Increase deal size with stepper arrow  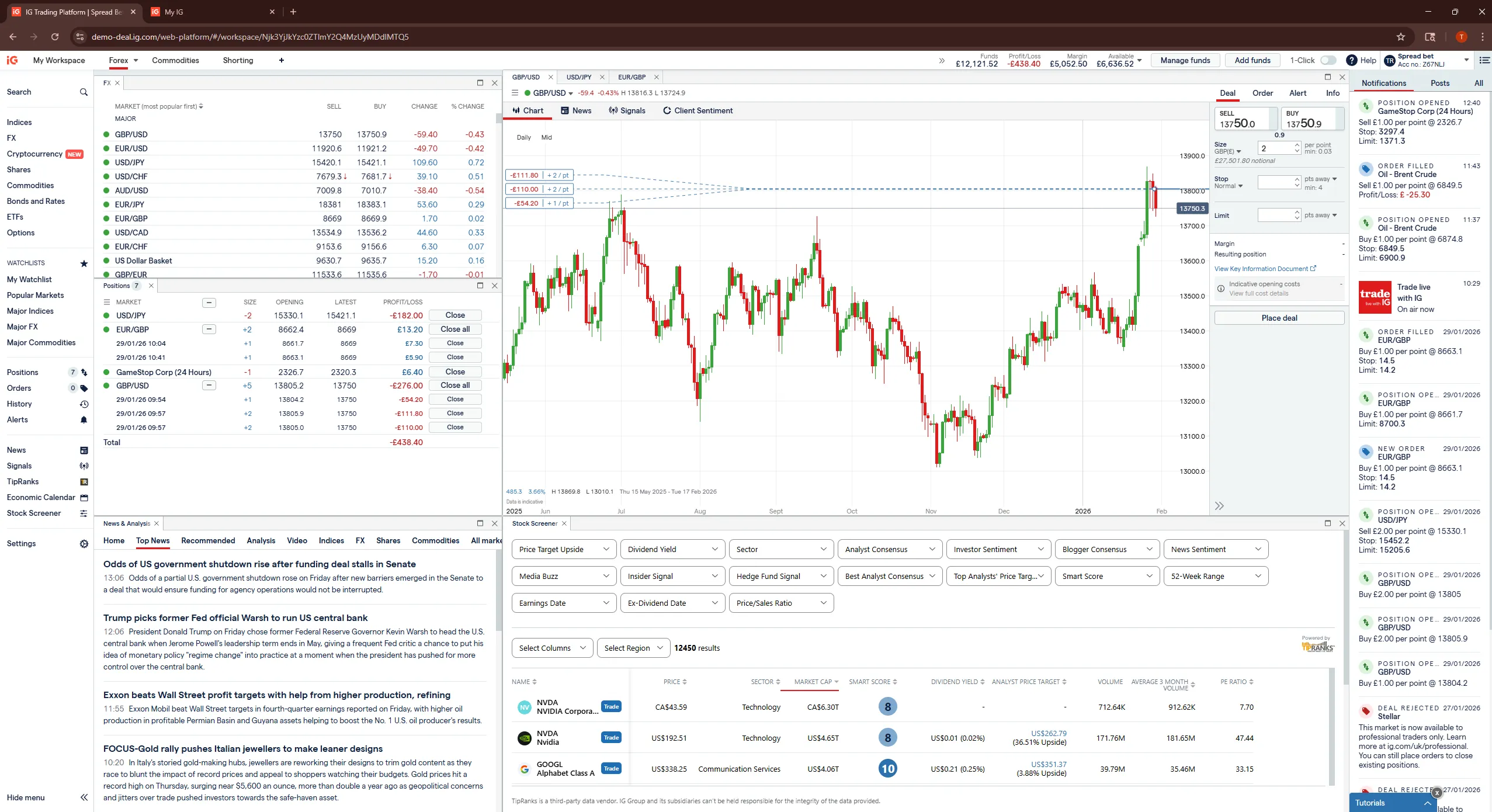(x=1297, y=145)
